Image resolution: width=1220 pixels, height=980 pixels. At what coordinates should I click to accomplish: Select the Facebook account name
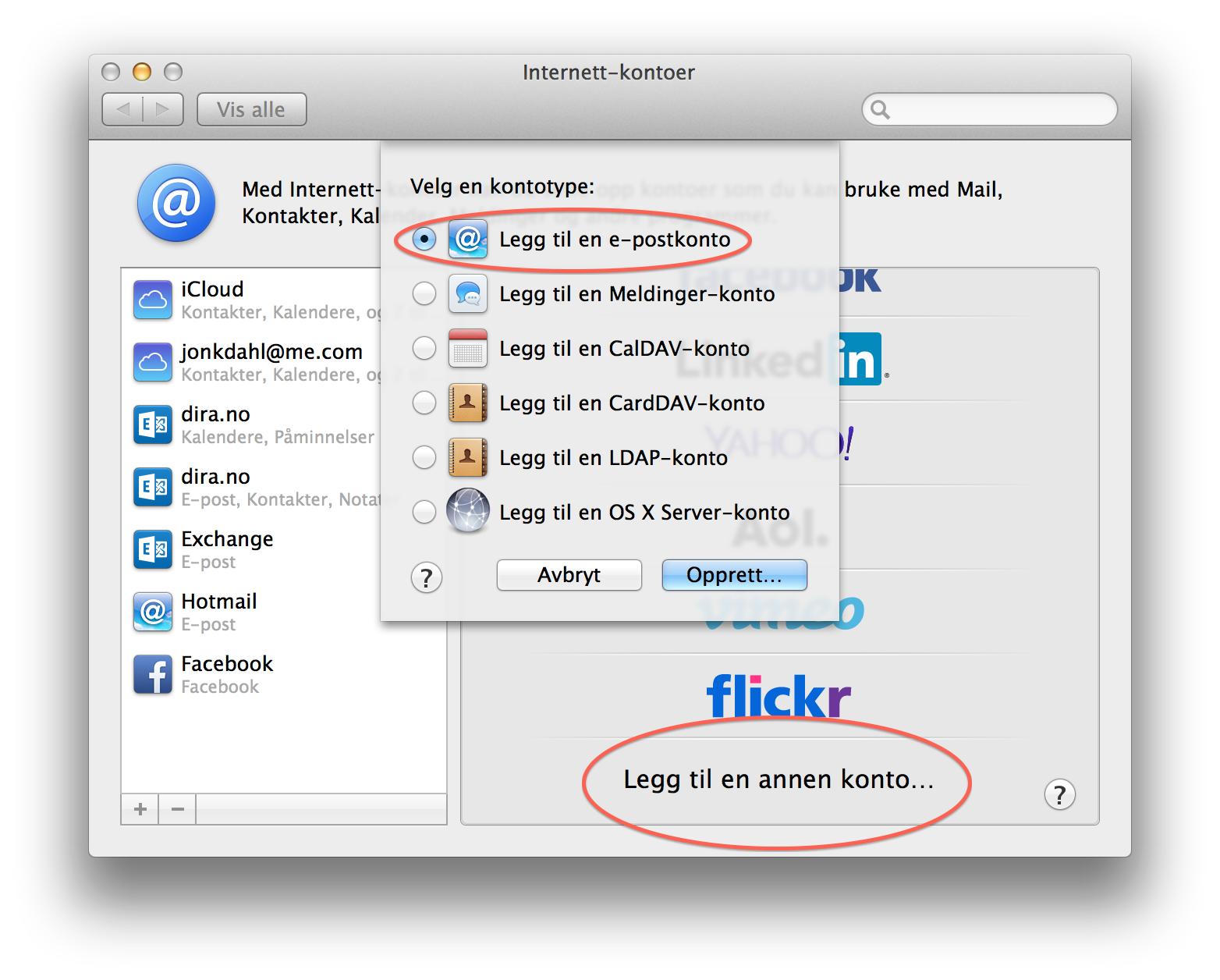click(227, 664)
